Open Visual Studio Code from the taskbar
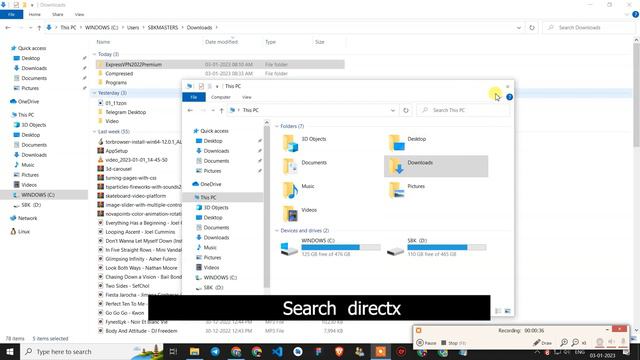This screenshot has width=640, height=360. point(277,351)
